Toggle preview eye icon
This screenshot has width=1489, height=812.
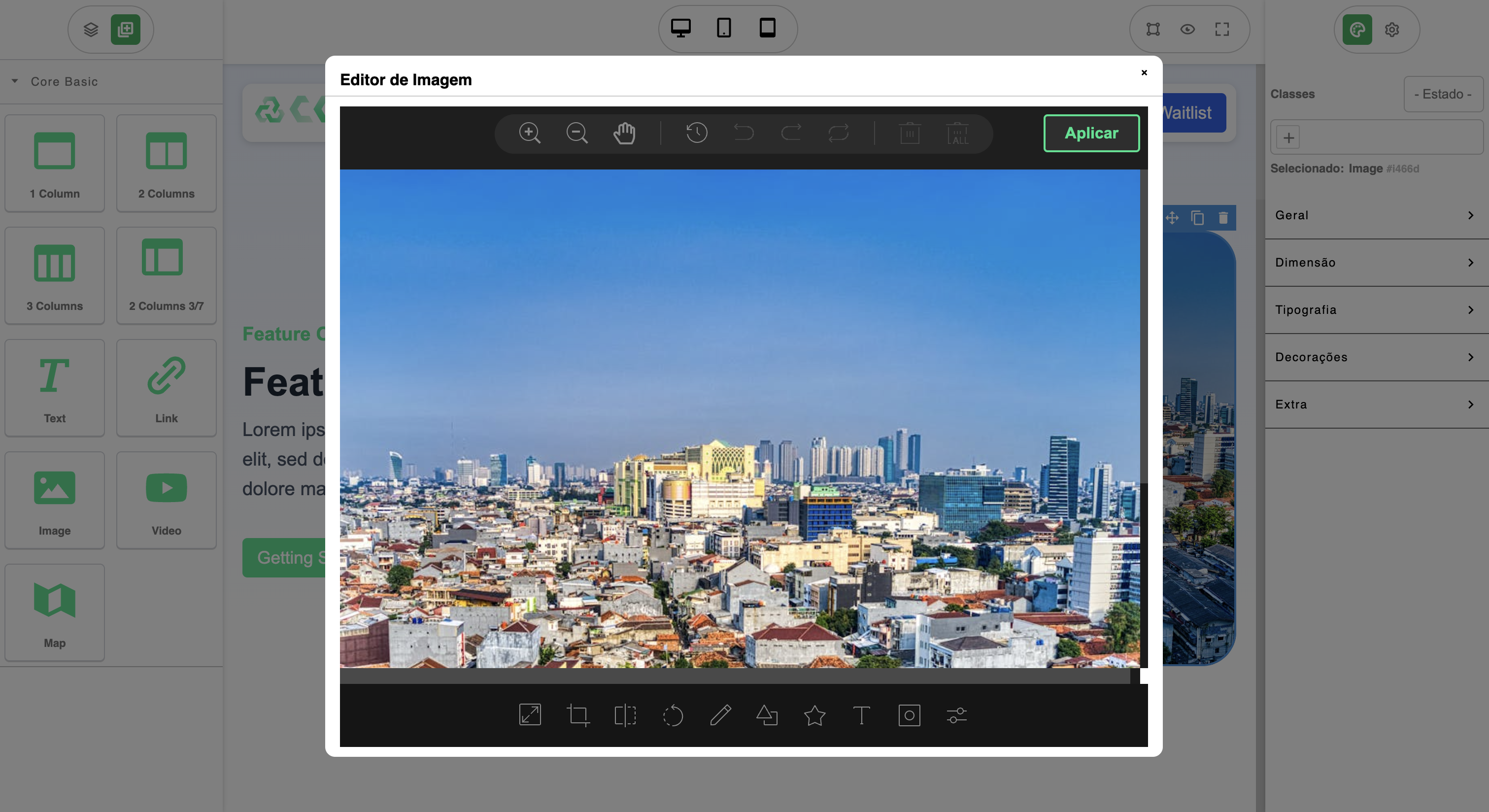point(1187,30)
